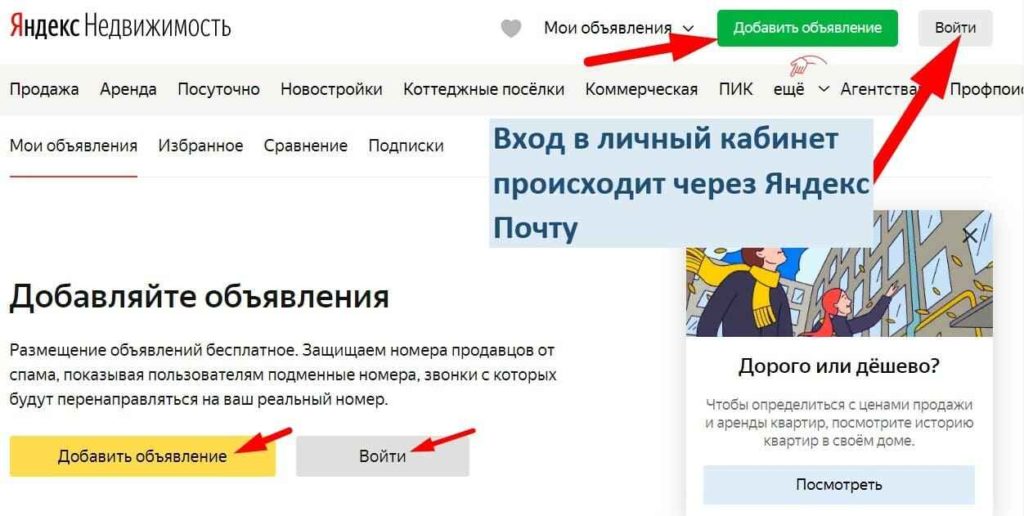The width and height of the screenshot is (1024, 516).
Task: Open favorites via the heart icon
Action: coord(511,29)
